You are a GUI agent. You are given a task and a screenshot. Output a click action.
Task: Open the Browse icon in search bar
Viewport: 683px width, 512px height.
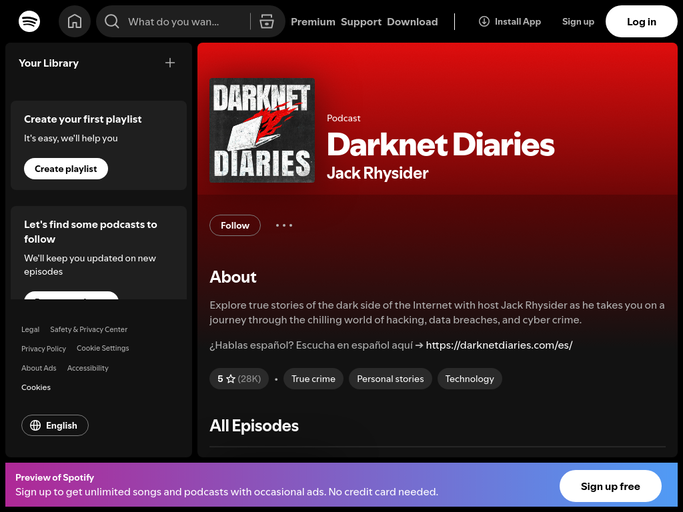tap(267, 21)
